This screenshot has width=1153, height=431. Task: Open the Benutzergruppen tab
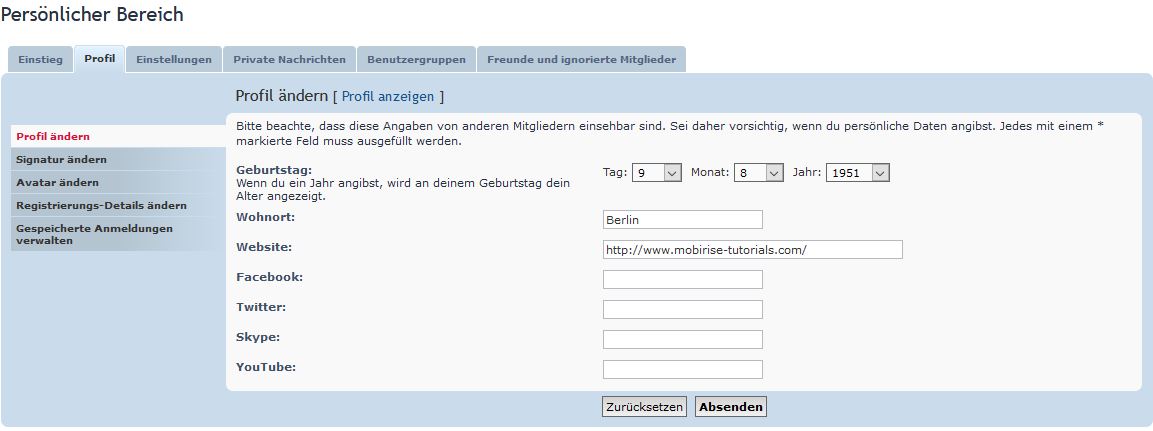click(x=416, y=60)
